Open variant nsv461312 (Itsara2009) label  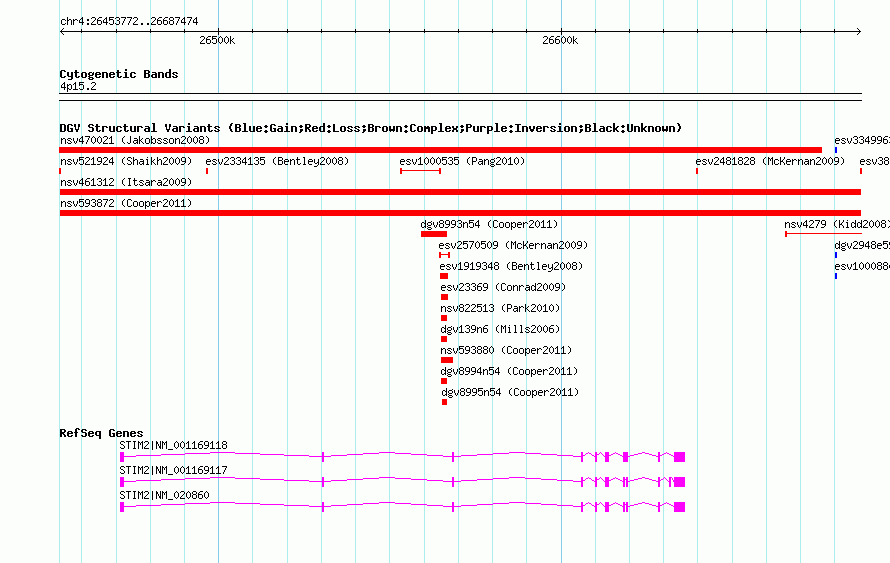pyautogui.click(x=126, y=182)
